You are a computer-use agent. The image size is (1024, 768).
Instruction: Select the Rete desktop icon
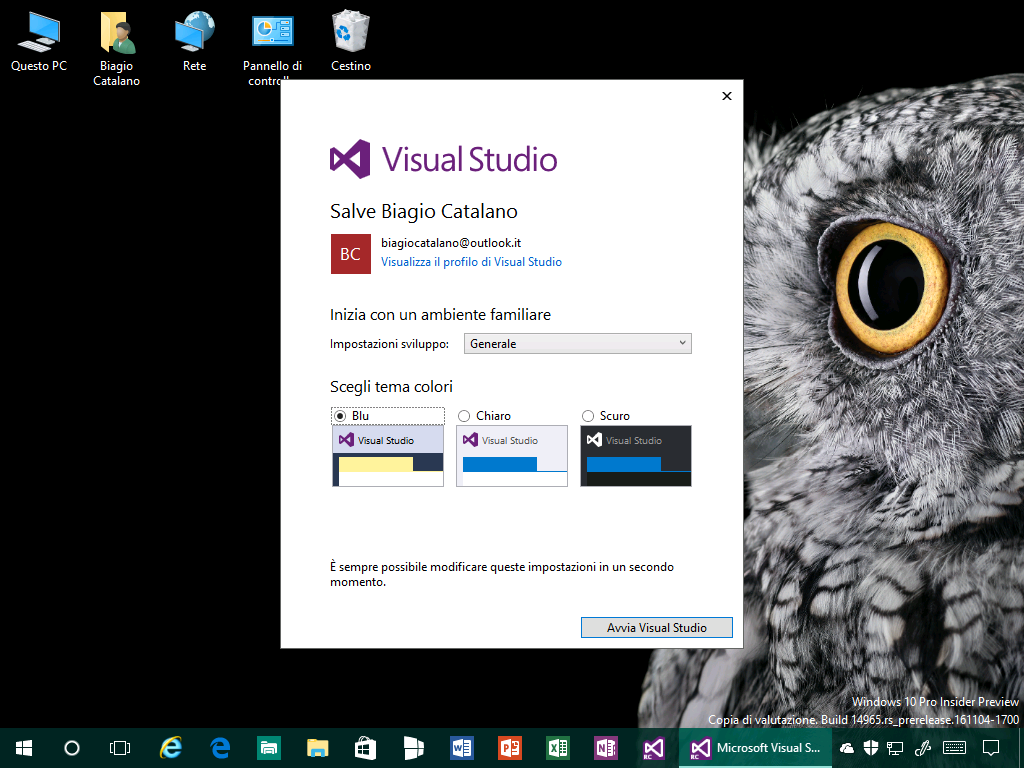(195, 42)
